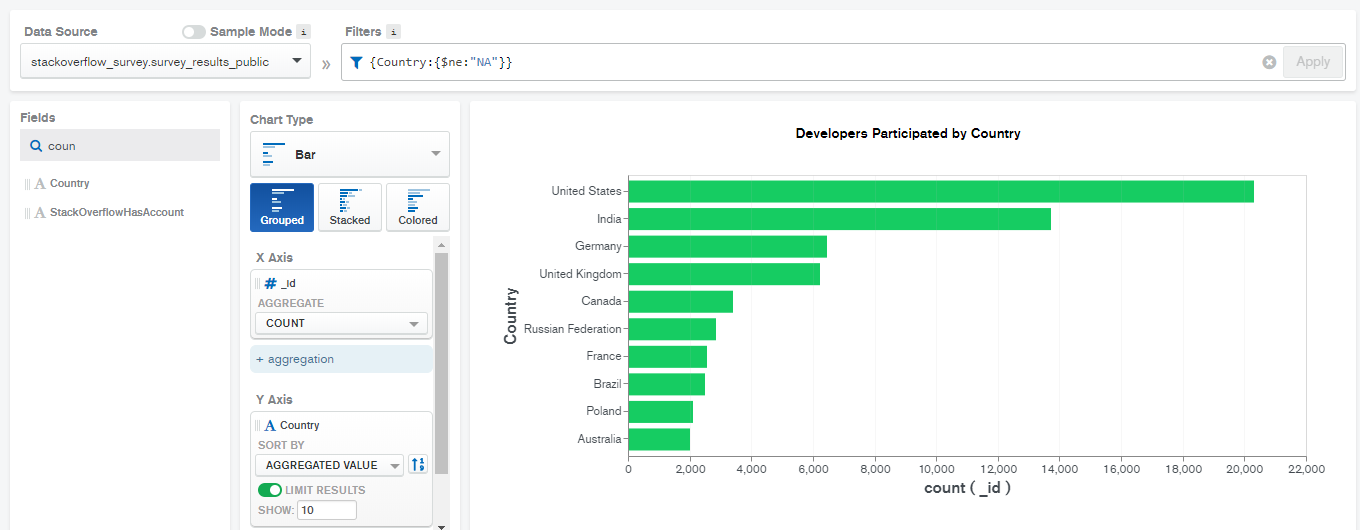Grab the drag handle beside the Country field
Image resolution: width=1360 pixels, height=530 pixels.
27,184
